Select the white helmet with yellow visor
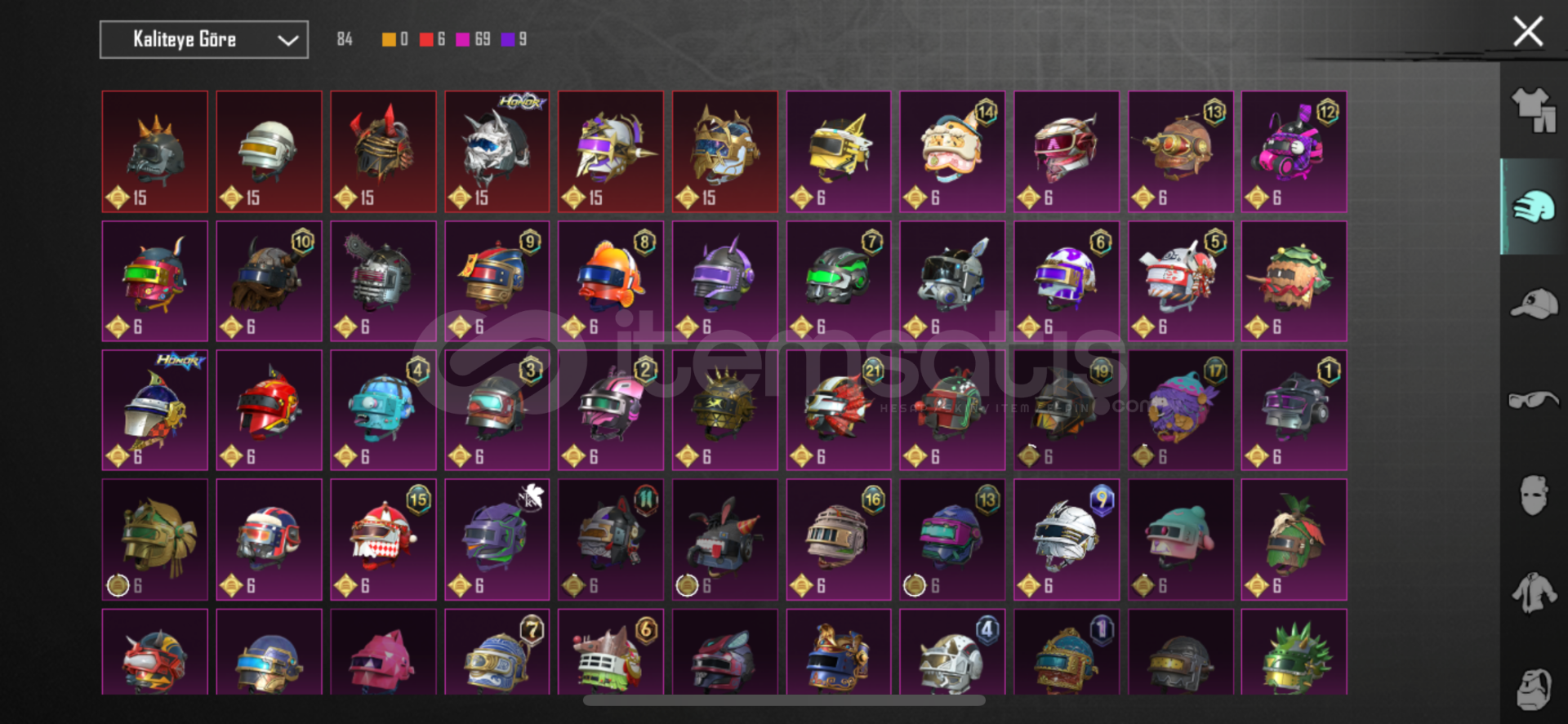The image size is (1568, 724). coord(269,152)
